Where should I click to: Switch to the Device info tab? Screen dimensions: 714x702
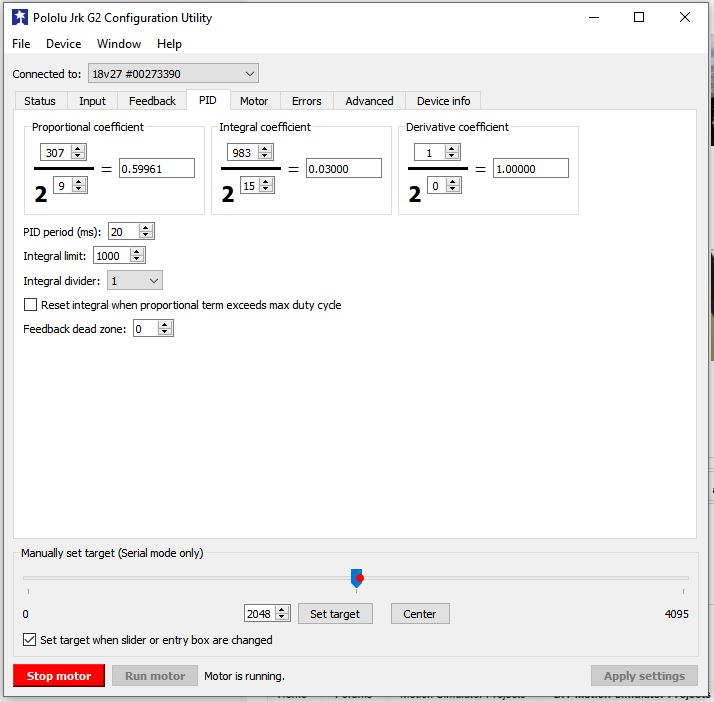tap(443, 101)
